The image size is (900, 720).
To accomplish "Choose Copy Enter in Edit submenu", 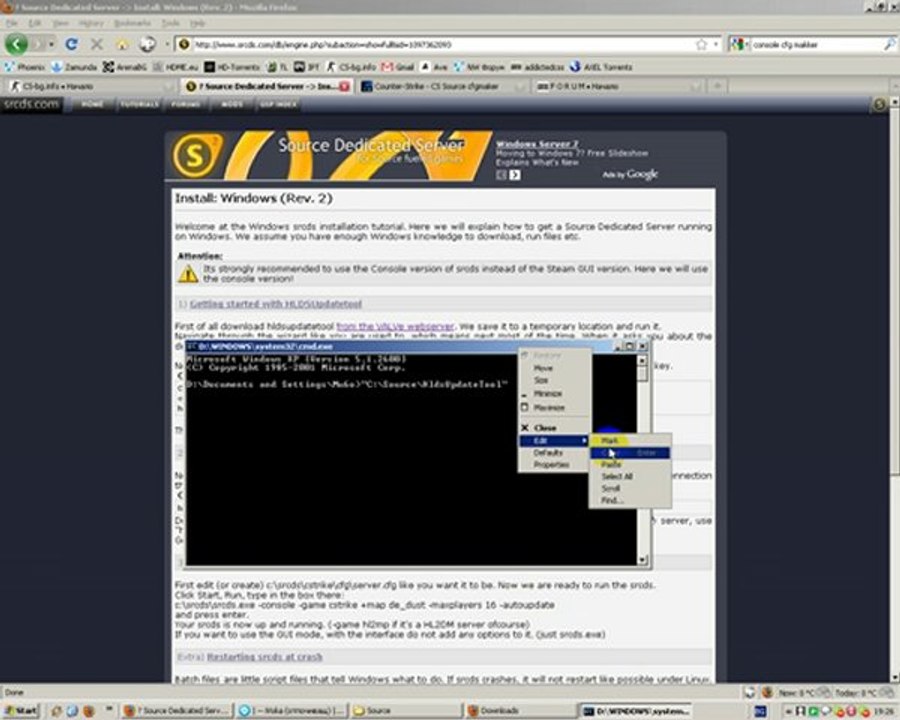I will (630, 453).
